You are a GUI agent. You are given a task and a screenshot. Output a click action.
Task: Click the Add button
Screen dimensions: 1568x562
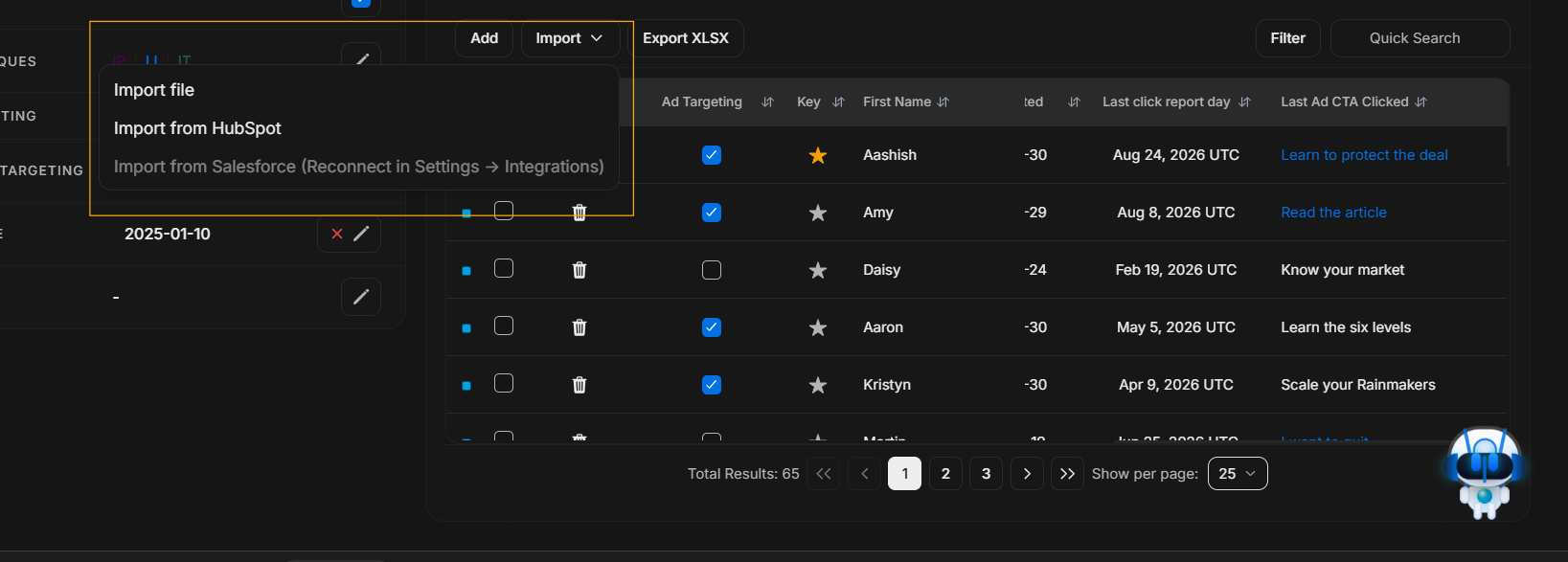[x=484, y=38]
